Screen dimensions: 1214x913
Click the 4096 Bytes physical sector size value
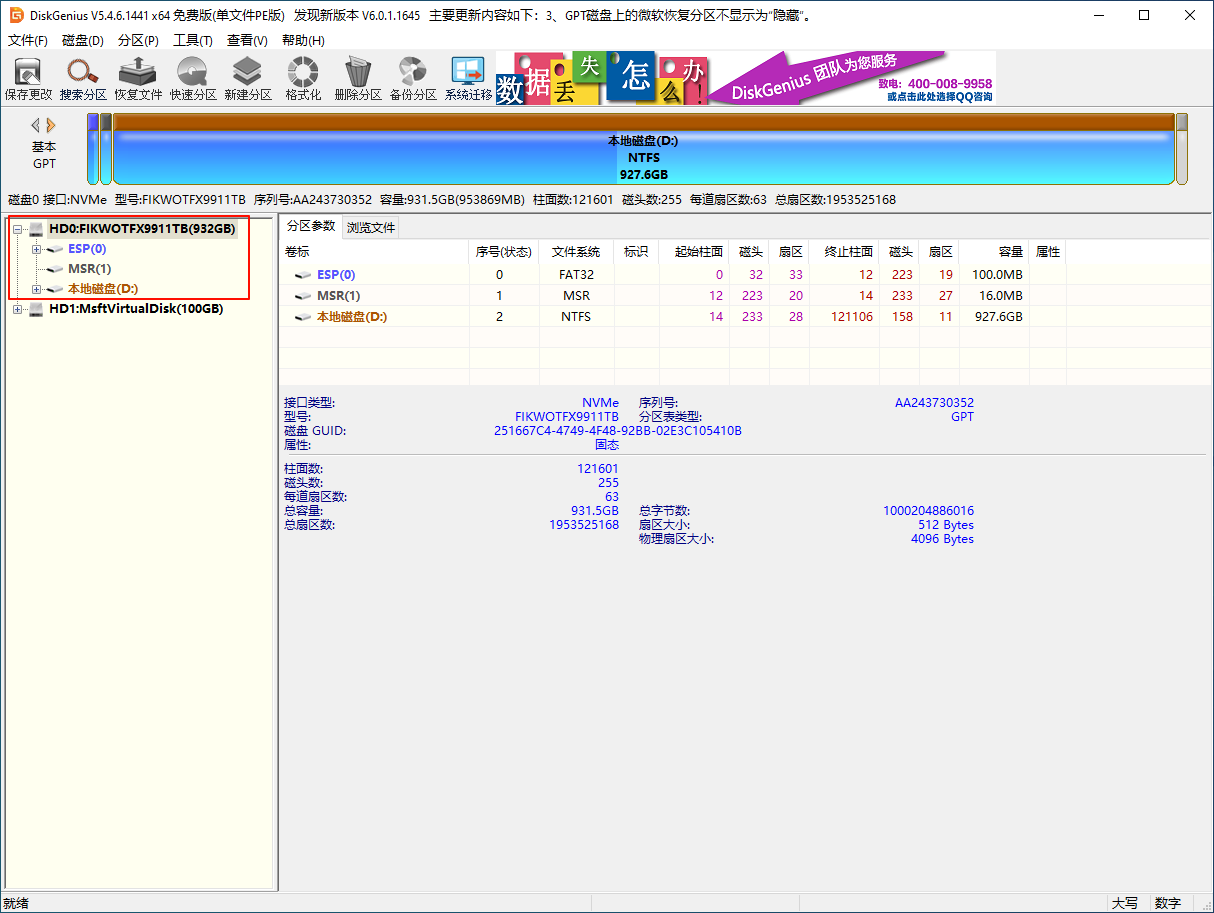(942, 539)
